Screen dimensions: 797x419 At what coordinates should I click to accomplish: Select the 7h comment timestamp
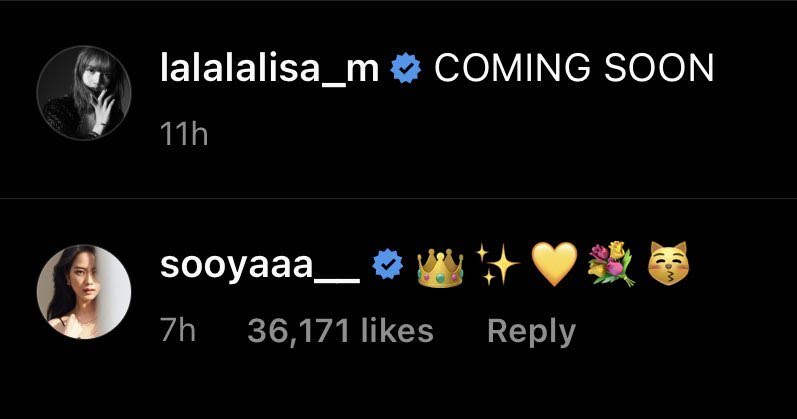(177, 331)
